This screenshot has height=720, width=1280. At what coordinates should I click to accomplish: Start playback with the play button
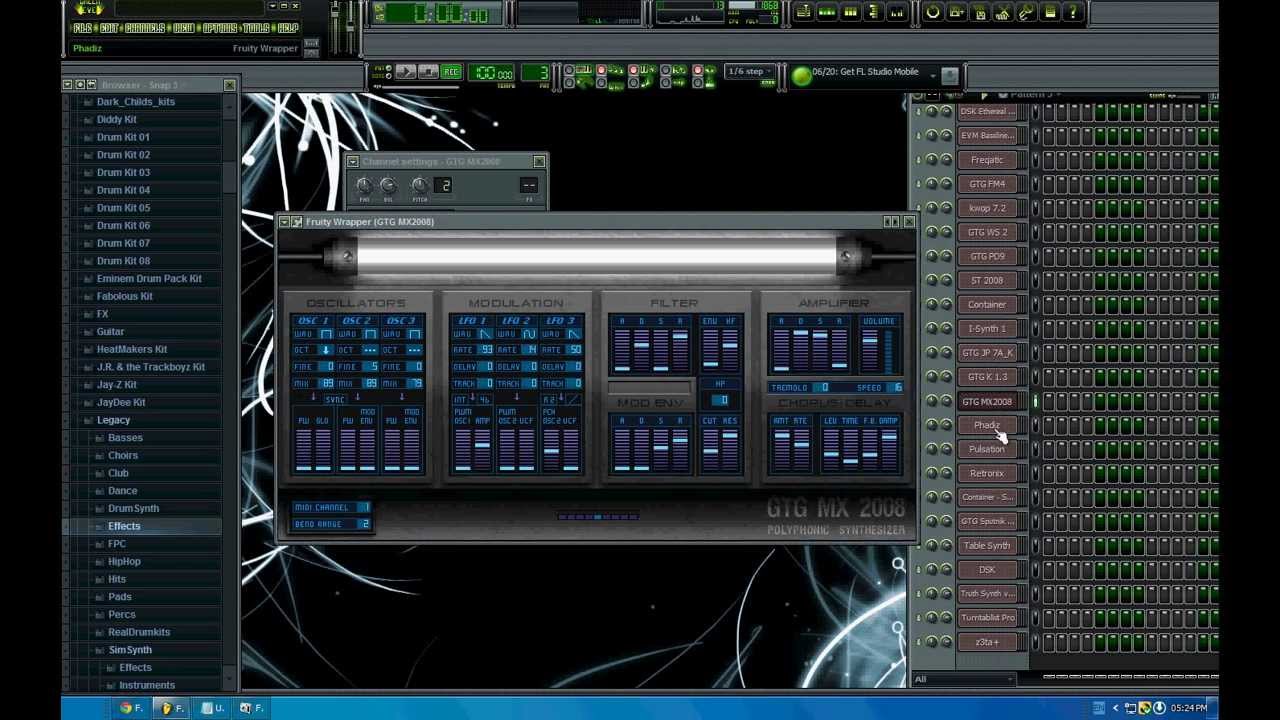[x=406, y=72]
